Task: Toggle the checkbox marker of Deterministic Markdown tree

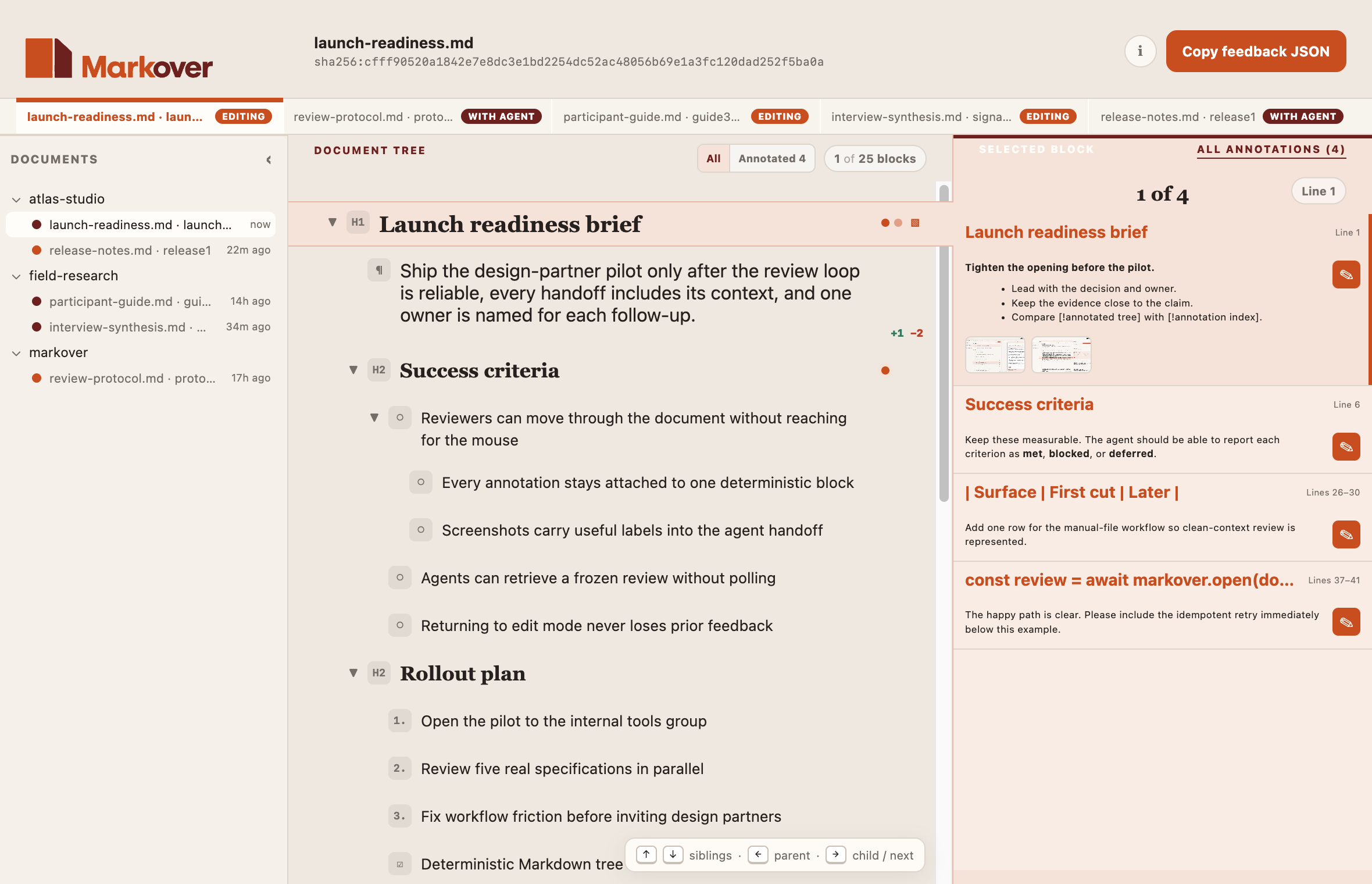Action: tap(400, 864)
